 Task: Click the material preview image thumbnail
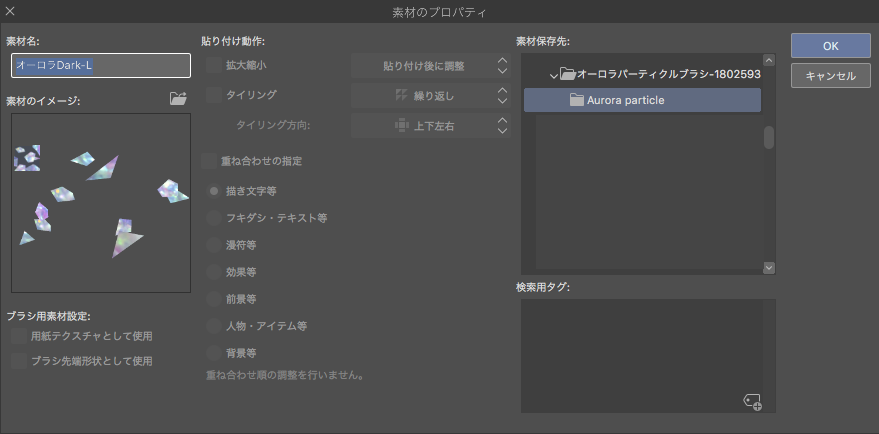click(x=101, y=203)
